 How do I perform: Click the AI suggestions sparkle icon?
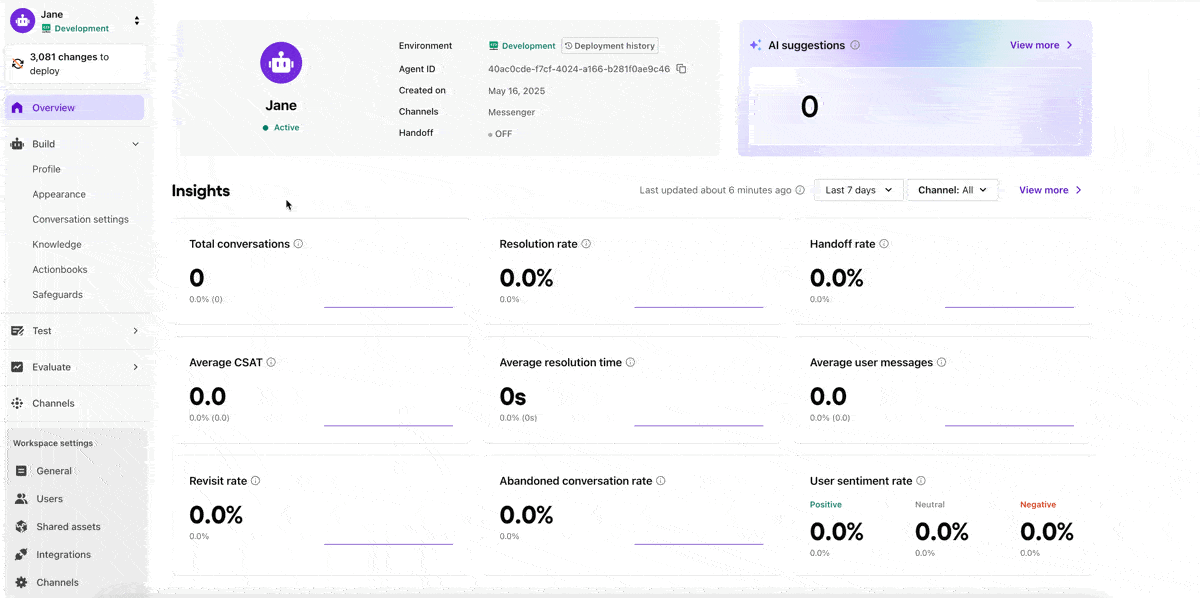755,45
